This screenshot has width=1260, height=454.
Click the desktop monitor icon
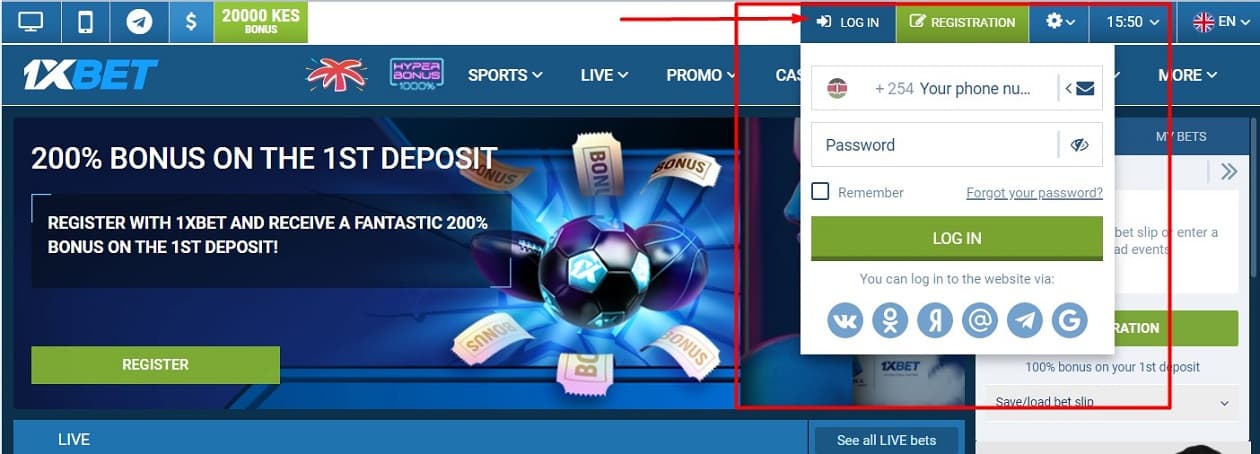point(31,21)
